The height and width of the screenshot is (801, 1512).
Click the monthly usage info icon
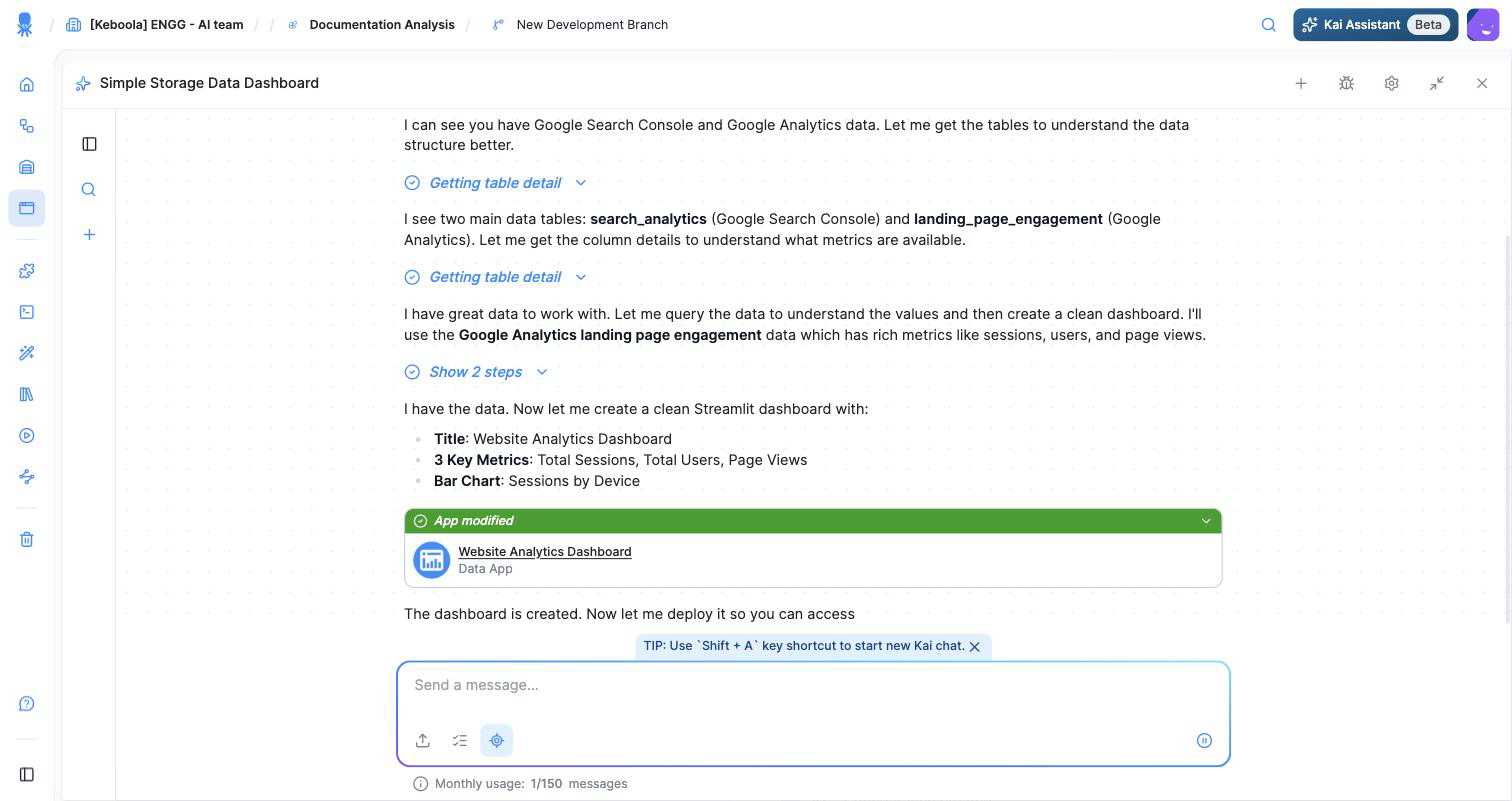pyautogui.click(x=421, y=784)
